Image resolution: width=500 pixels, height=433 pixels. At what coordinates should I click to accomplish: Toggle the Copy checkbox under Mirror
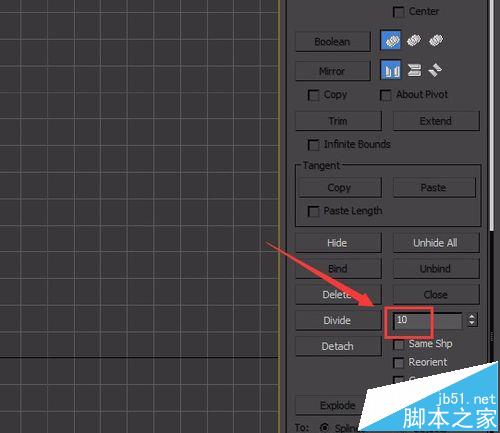(x=313, y=95)
